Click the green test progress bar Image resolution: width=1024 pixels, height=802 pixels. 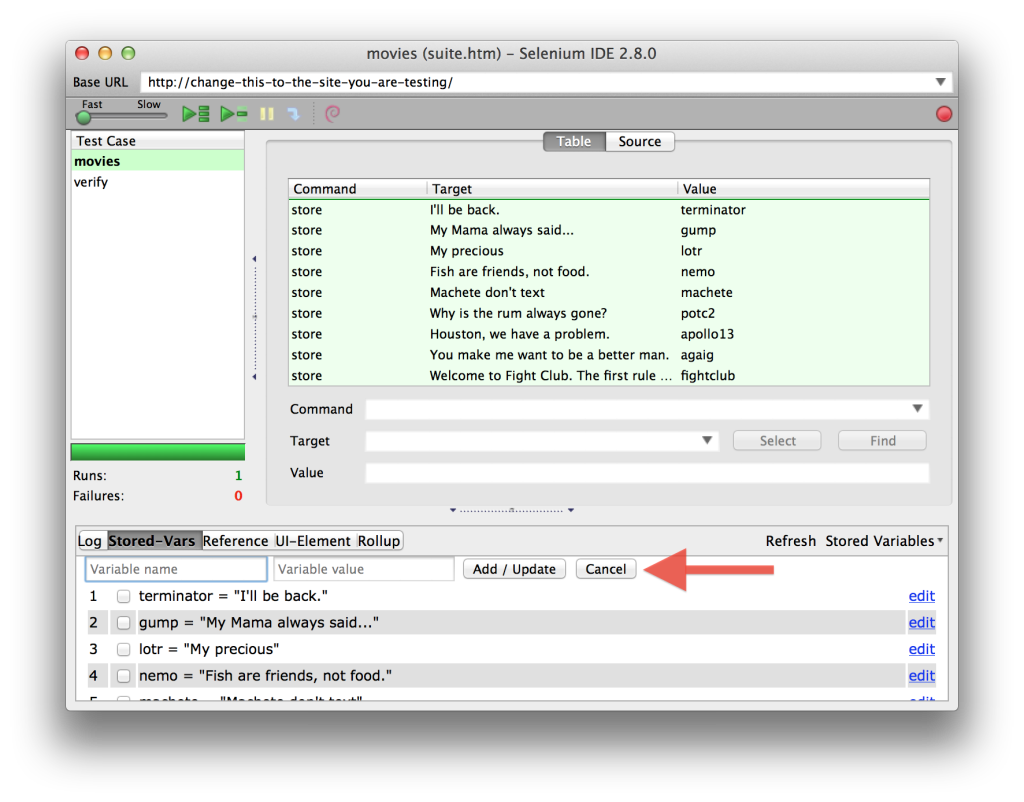[157, 452]
